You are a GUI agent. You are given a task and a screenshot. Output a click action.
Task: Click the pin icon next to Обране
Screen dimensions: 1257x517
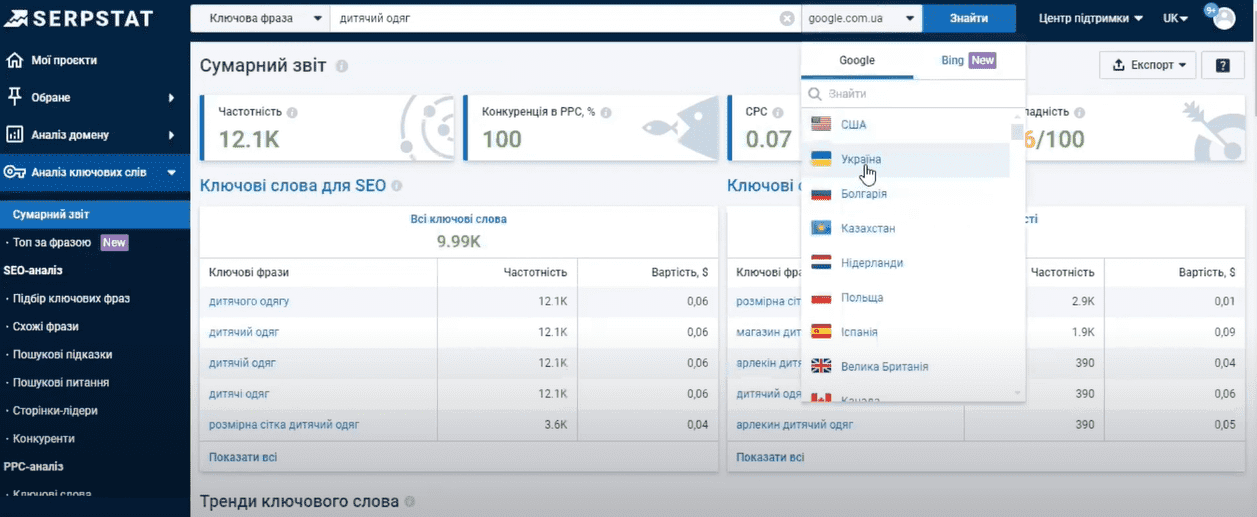click(x=15, y=97)
